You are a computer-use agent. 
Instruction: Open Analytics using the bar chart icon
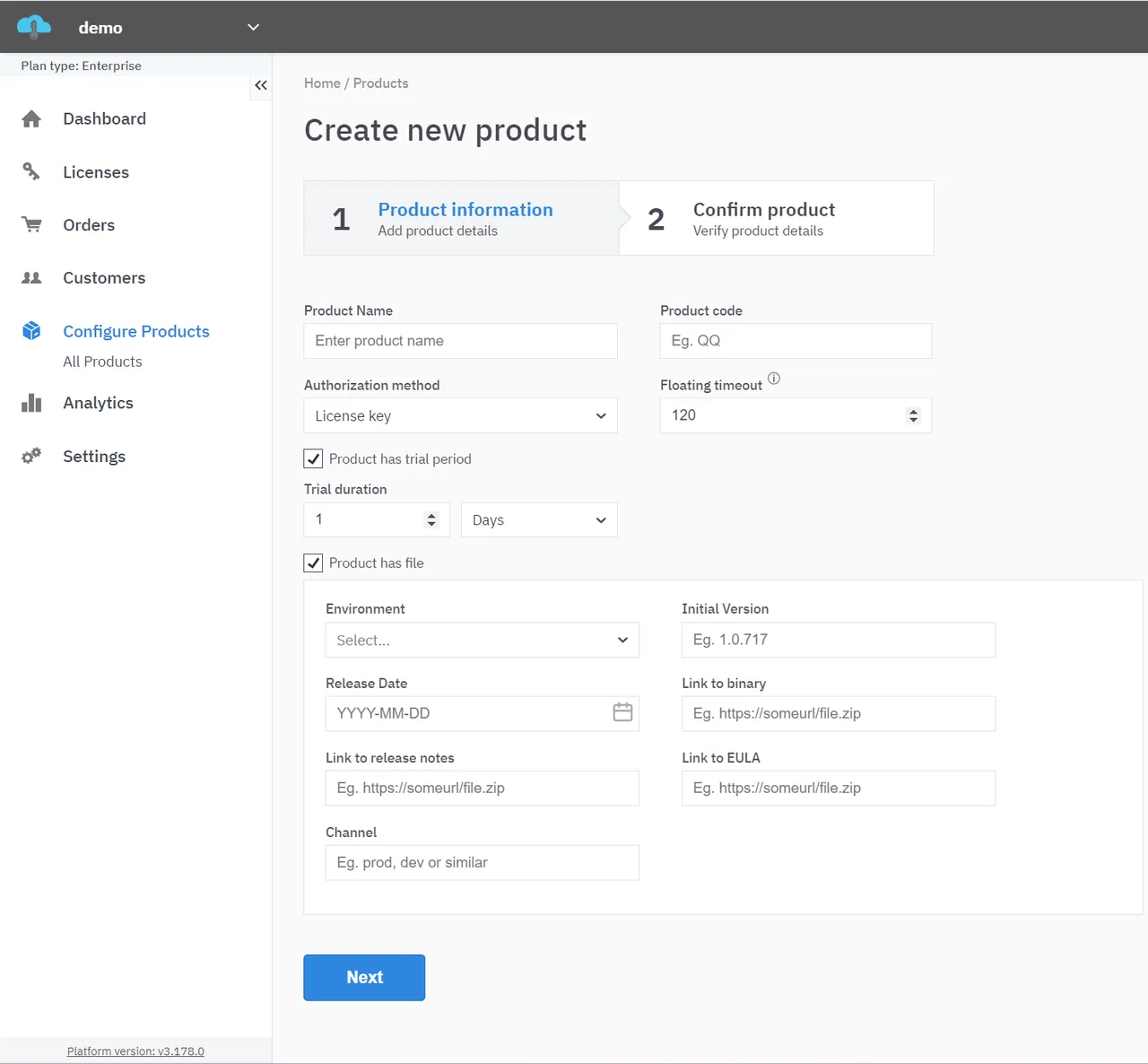[31, 402]
